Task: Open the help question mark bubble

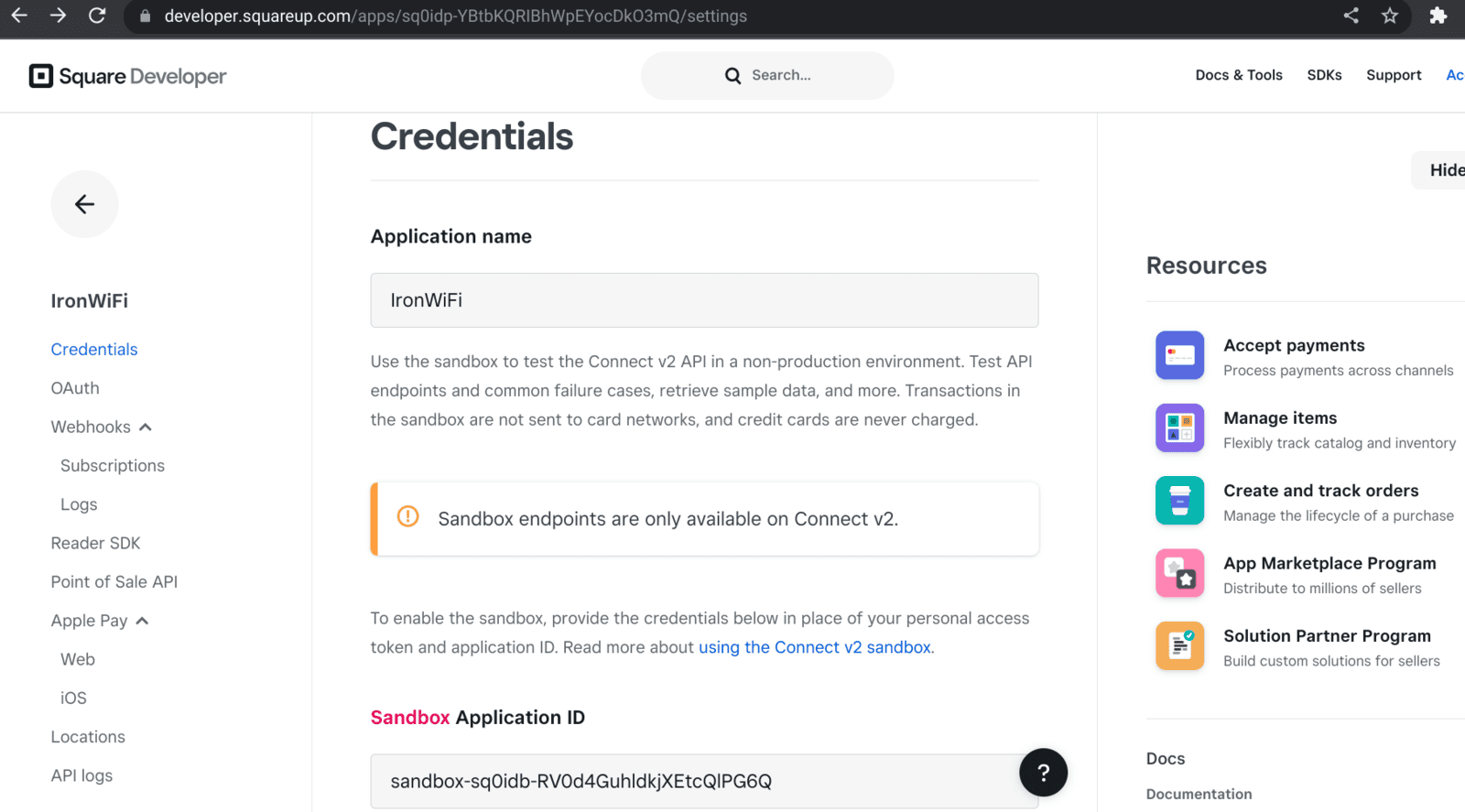Action: point(1043,773)
